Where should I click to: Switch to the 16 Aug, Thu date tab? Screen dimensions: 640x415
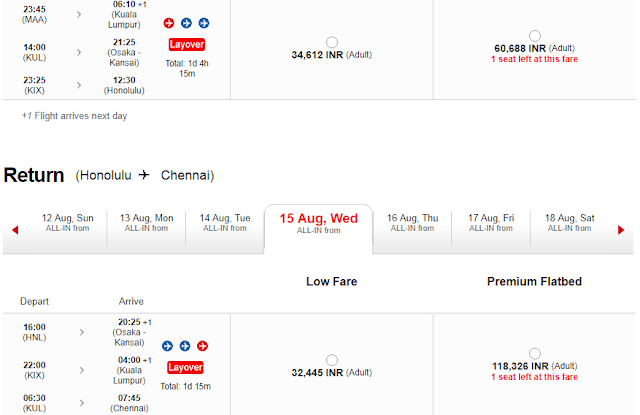tap(413, 223)
